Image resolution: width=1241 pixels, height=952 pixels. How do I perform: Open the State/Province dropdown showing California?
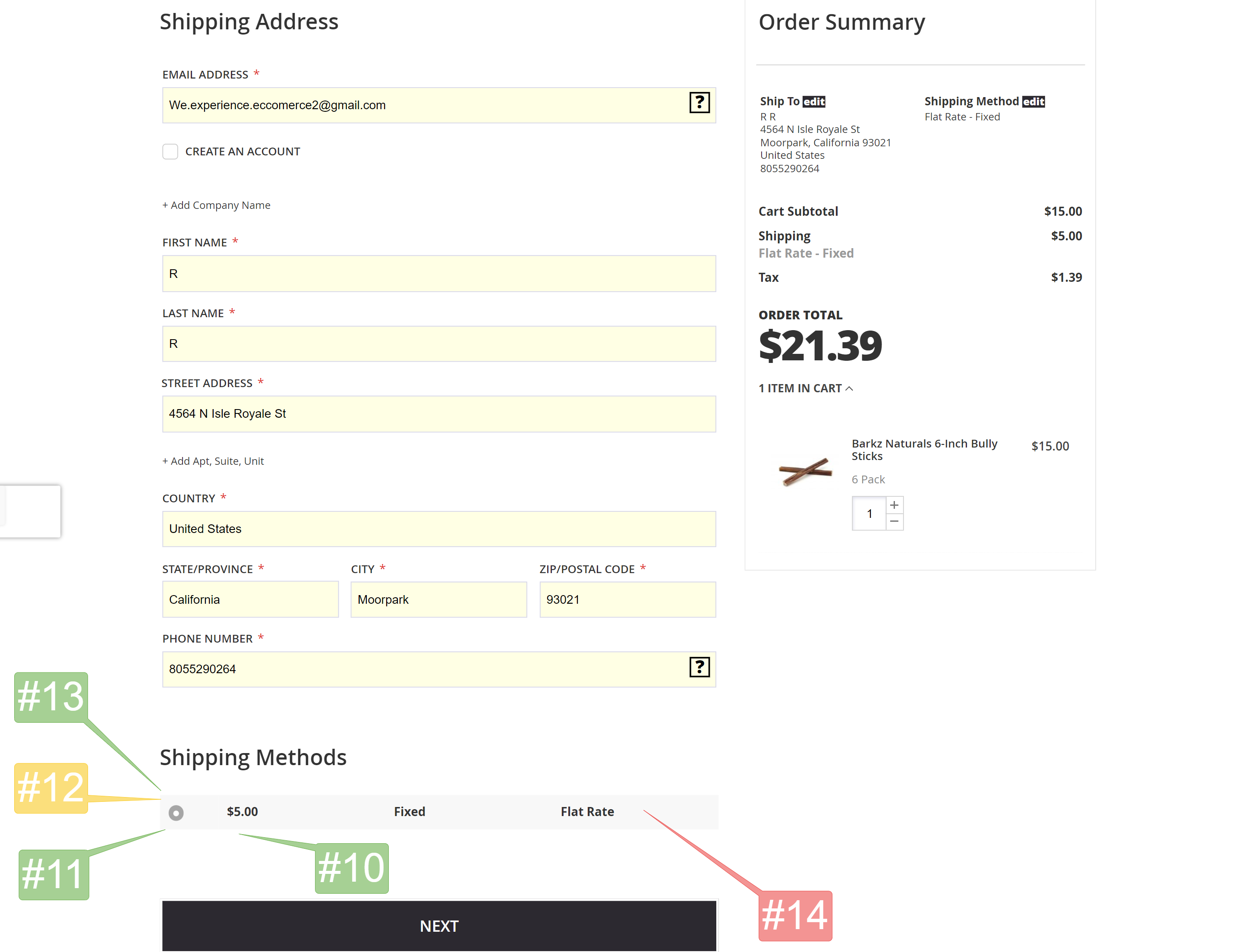click(x=250, y=599)
